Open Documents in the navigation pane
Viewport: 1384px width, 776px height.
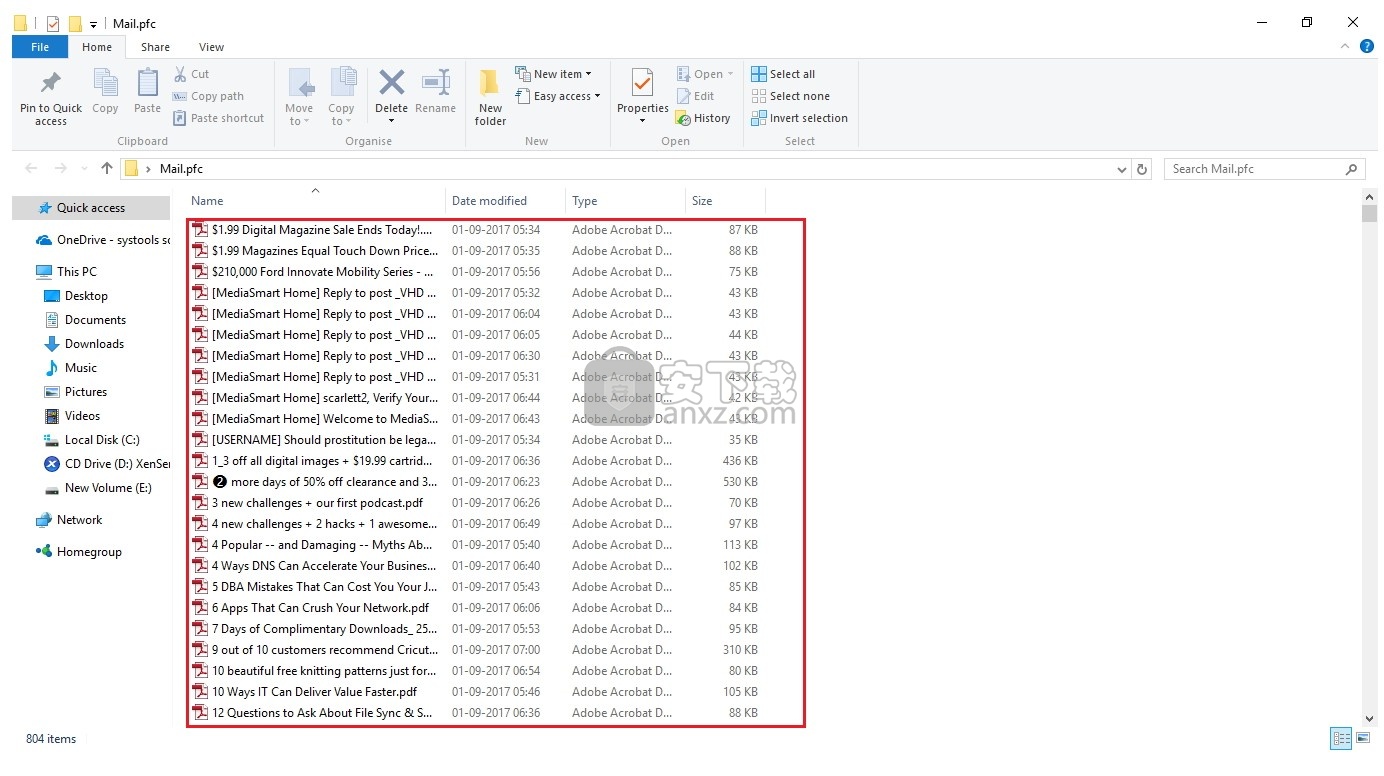[85, 320]
